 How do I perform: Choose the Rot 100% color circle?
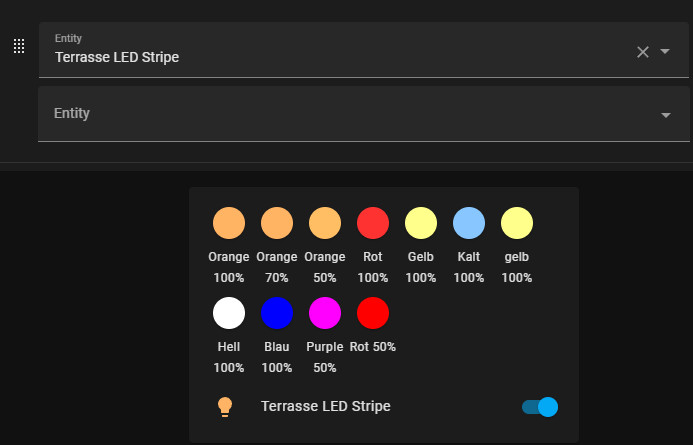click(x=373, y=223)
